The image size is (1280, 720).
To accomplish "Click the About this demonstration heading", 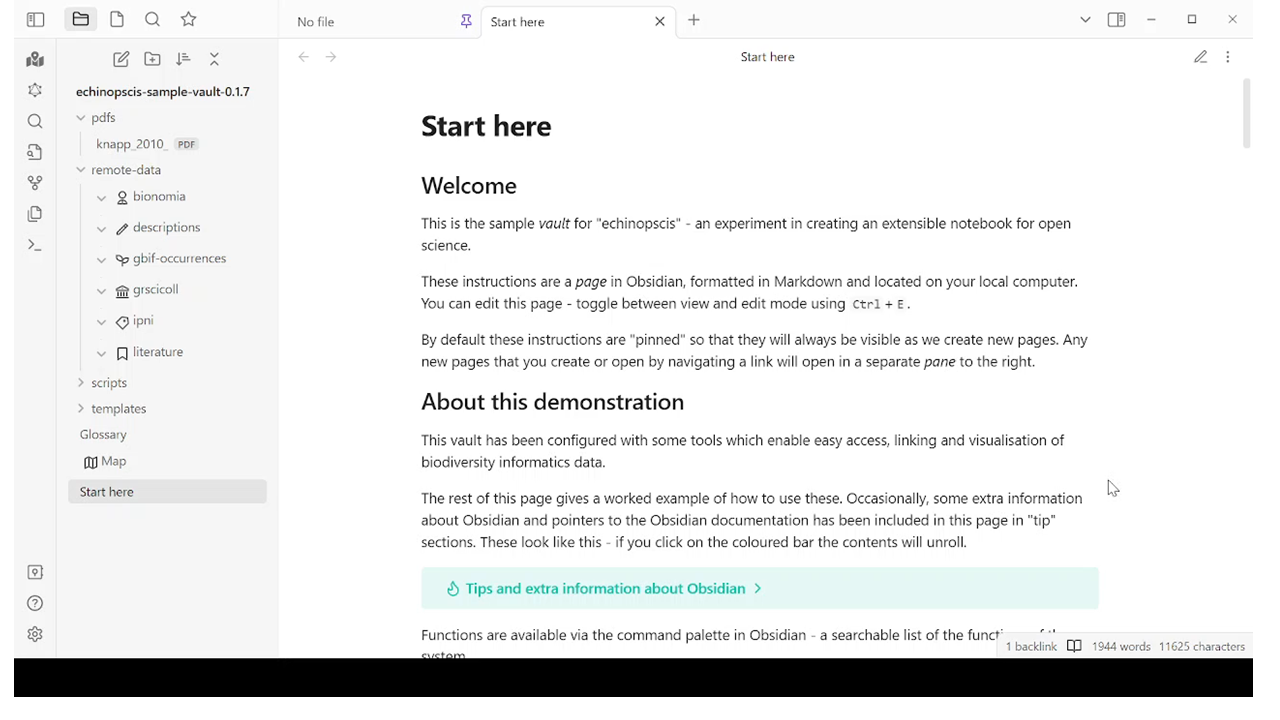I will [553, 402].
